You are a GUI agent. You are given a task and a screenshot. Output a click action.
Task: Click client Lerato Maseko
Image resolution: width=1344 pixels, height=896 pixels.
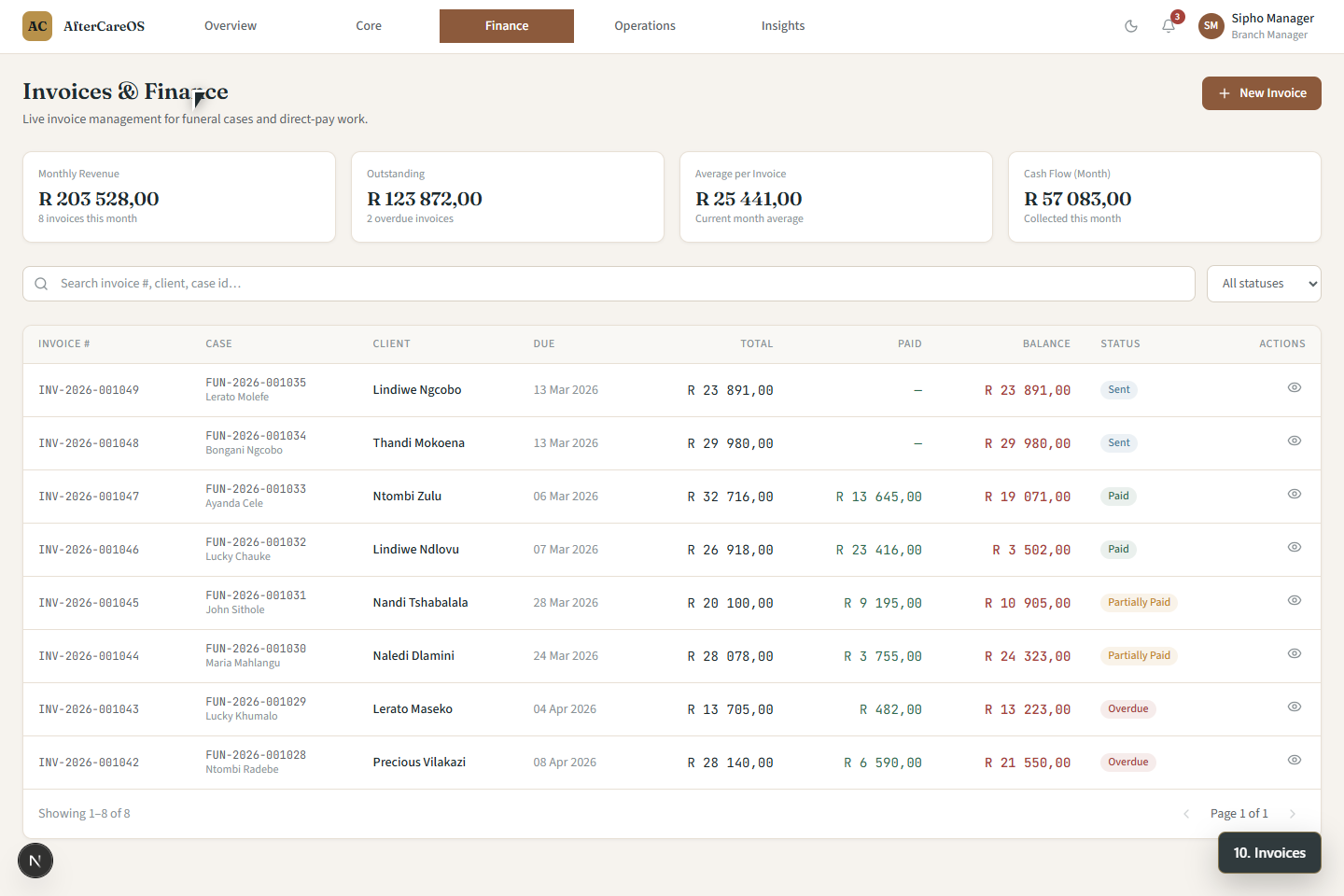413,709
